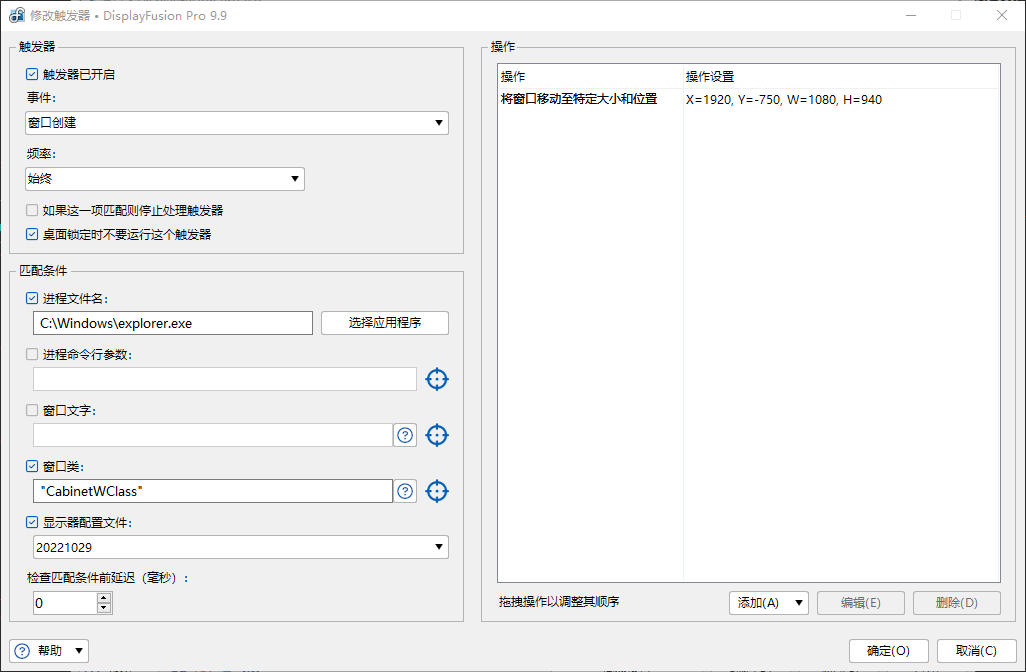The width and height of the screenshot is (1026, 672).
Task: Click crosshair target icon for 窗口类
Action: click(437, 491)
